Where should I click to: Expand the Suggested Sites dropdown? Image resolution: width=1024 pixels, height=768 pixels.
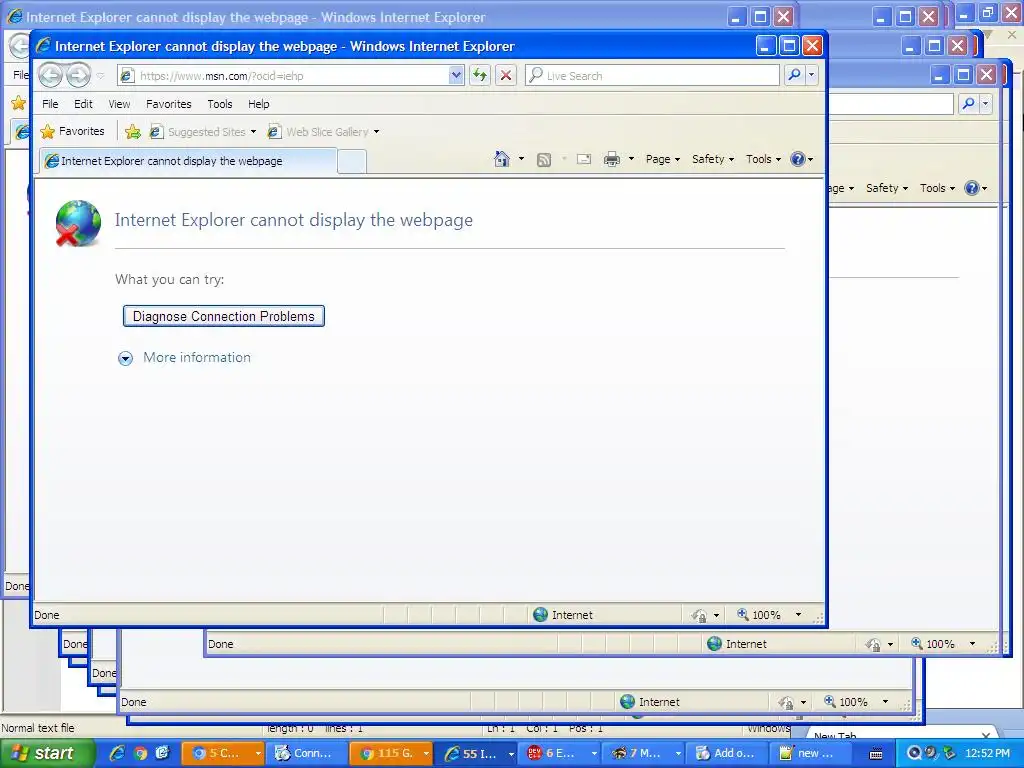tap(253, 132)
